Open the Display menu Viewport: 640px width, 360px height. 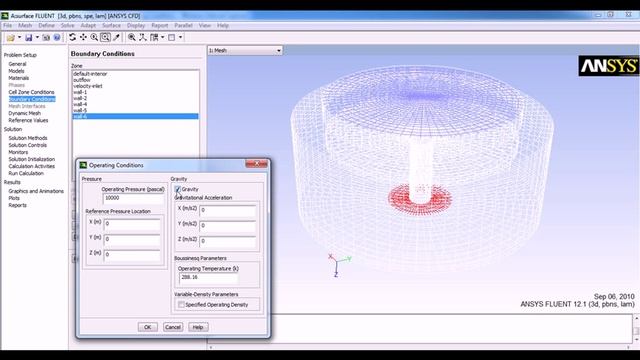(136, 25)
